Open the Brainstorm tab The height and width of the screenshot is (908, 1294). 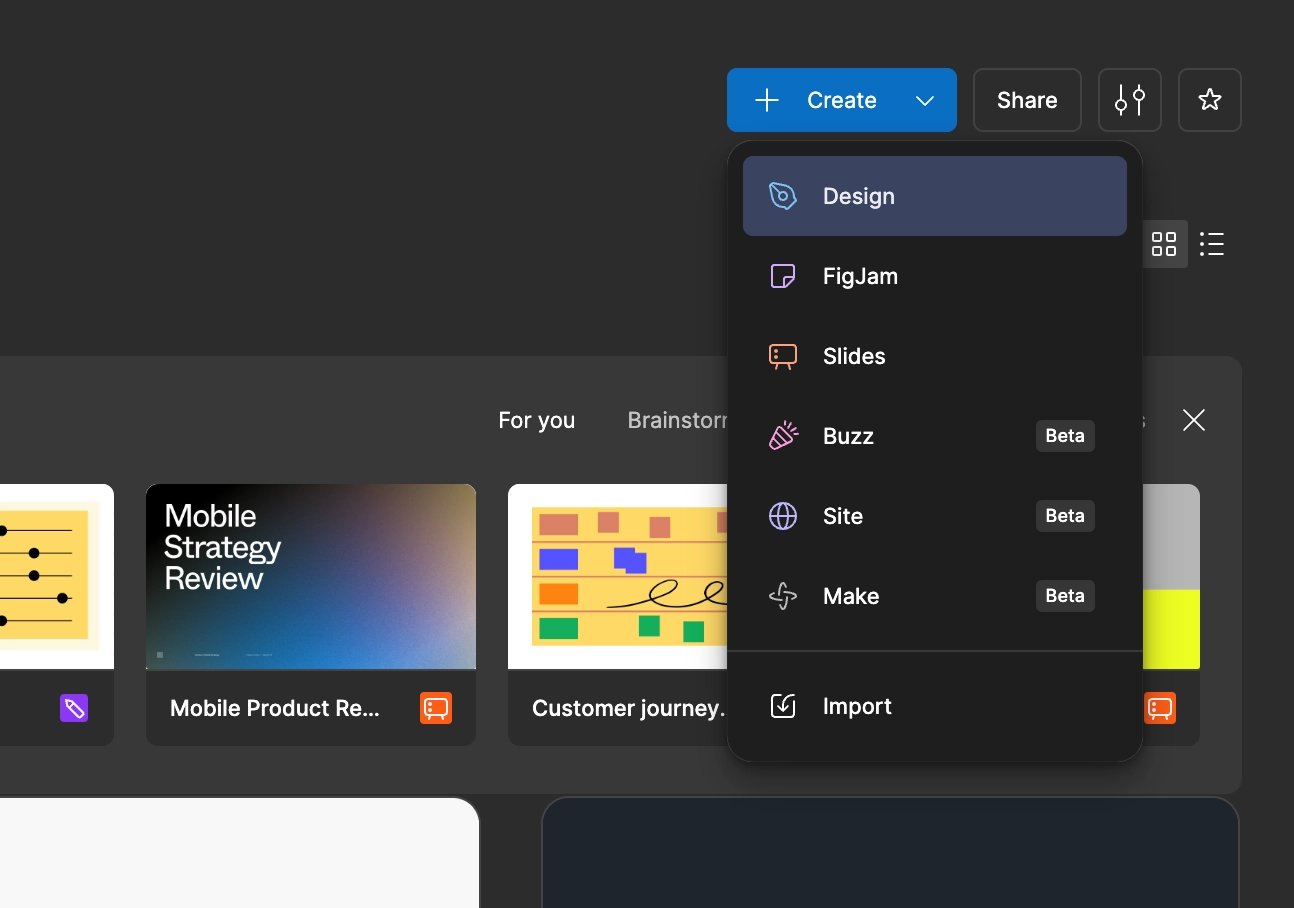click(678, 420)
